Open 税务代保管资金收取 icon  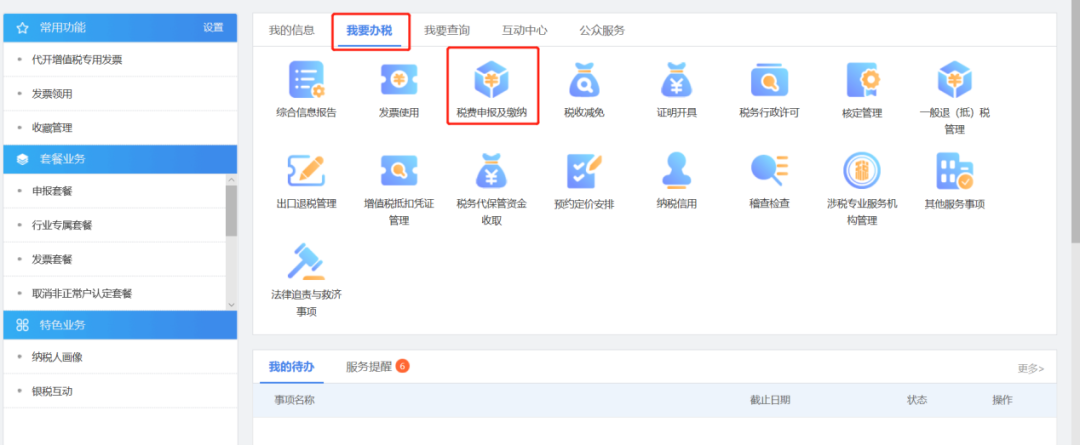492,172
